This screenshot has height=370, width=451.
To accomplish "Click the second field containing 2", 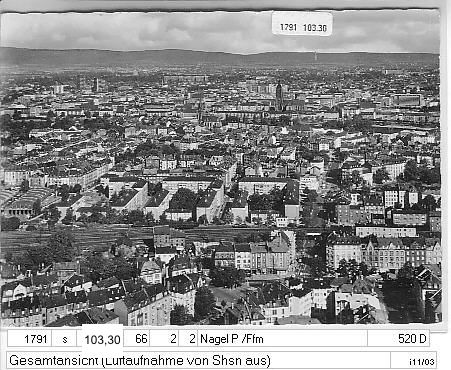I will 188,339.
